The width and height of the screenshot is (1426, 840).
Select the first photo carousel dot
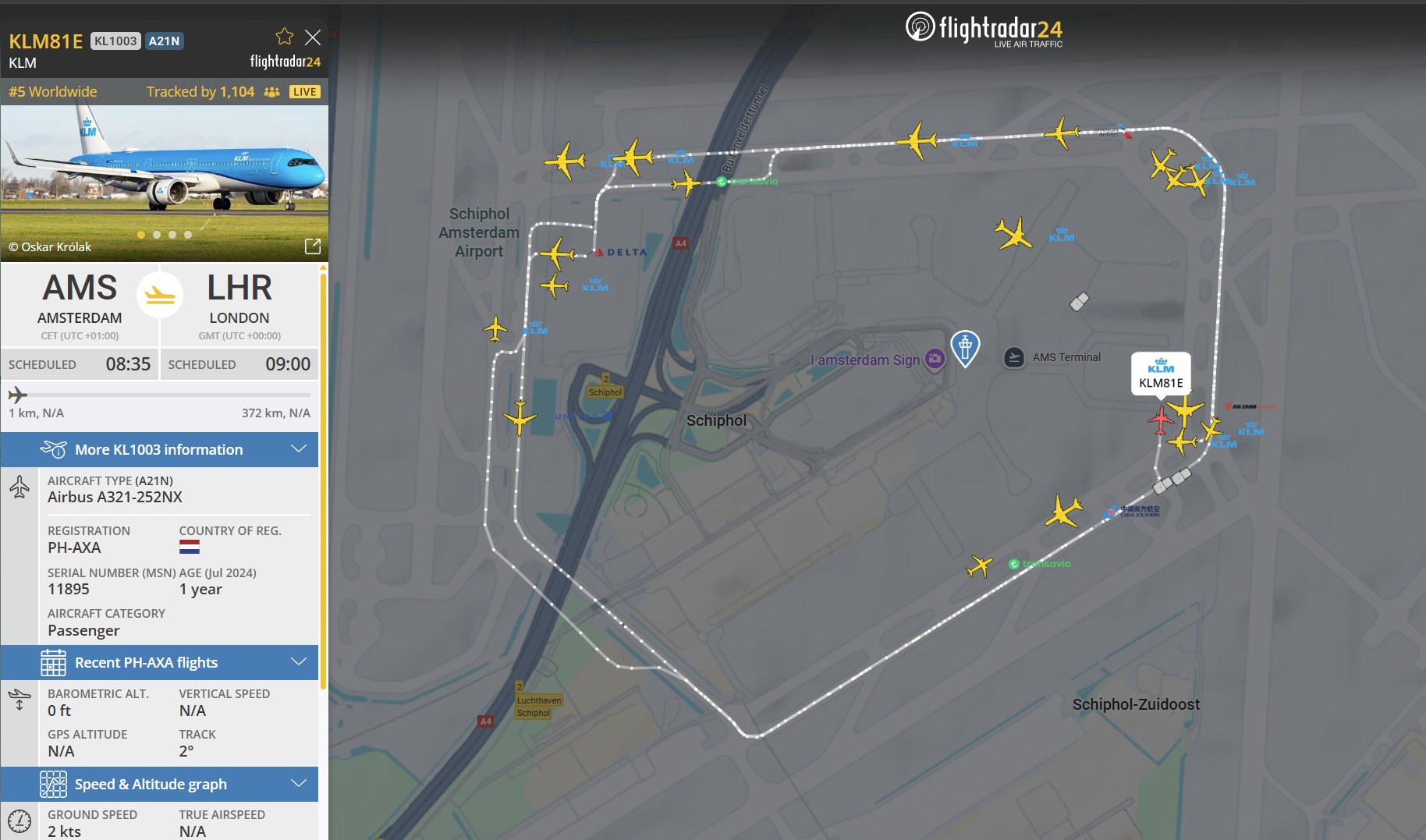point(141,235)
